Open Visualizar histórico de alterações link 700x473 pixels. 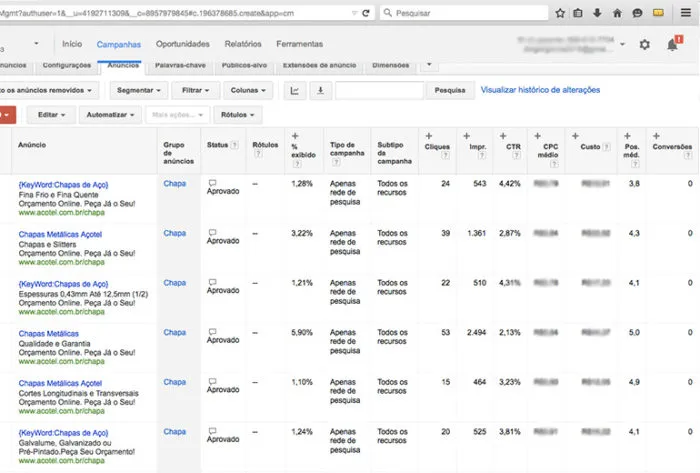[x=540, y=90]
